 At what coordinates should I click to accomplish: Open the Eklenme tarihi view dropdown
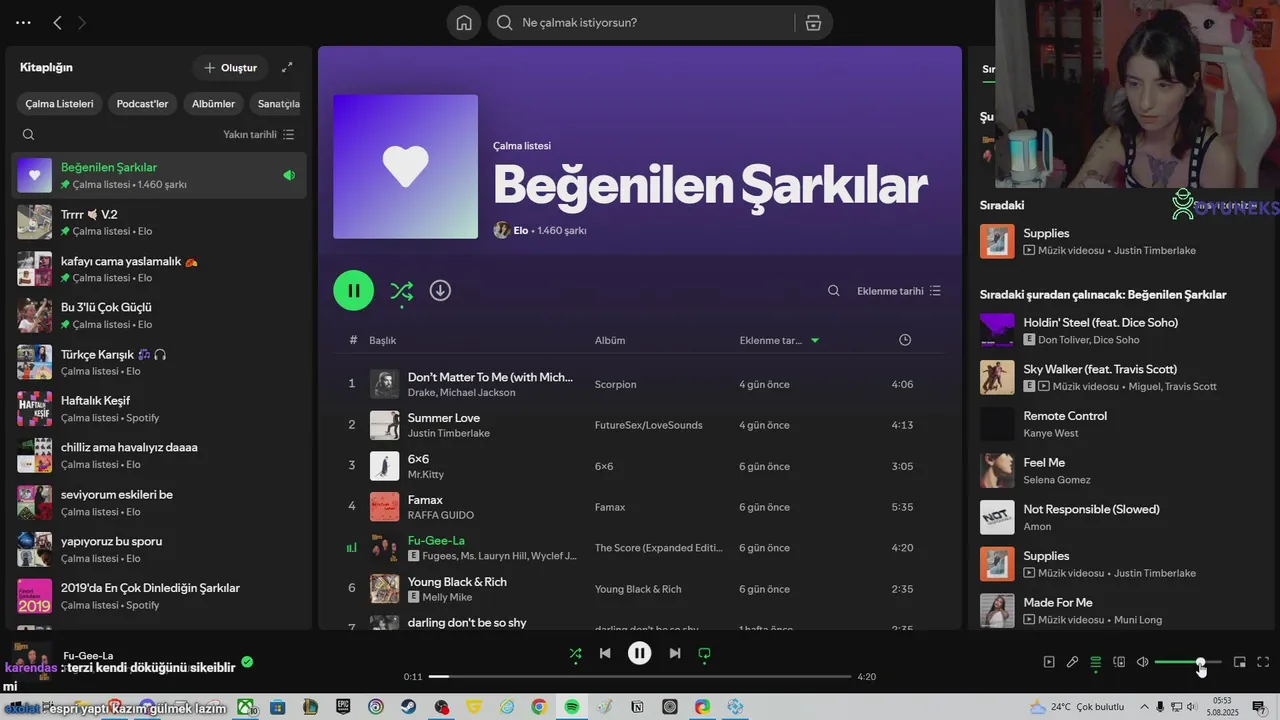tap(899, 291)
